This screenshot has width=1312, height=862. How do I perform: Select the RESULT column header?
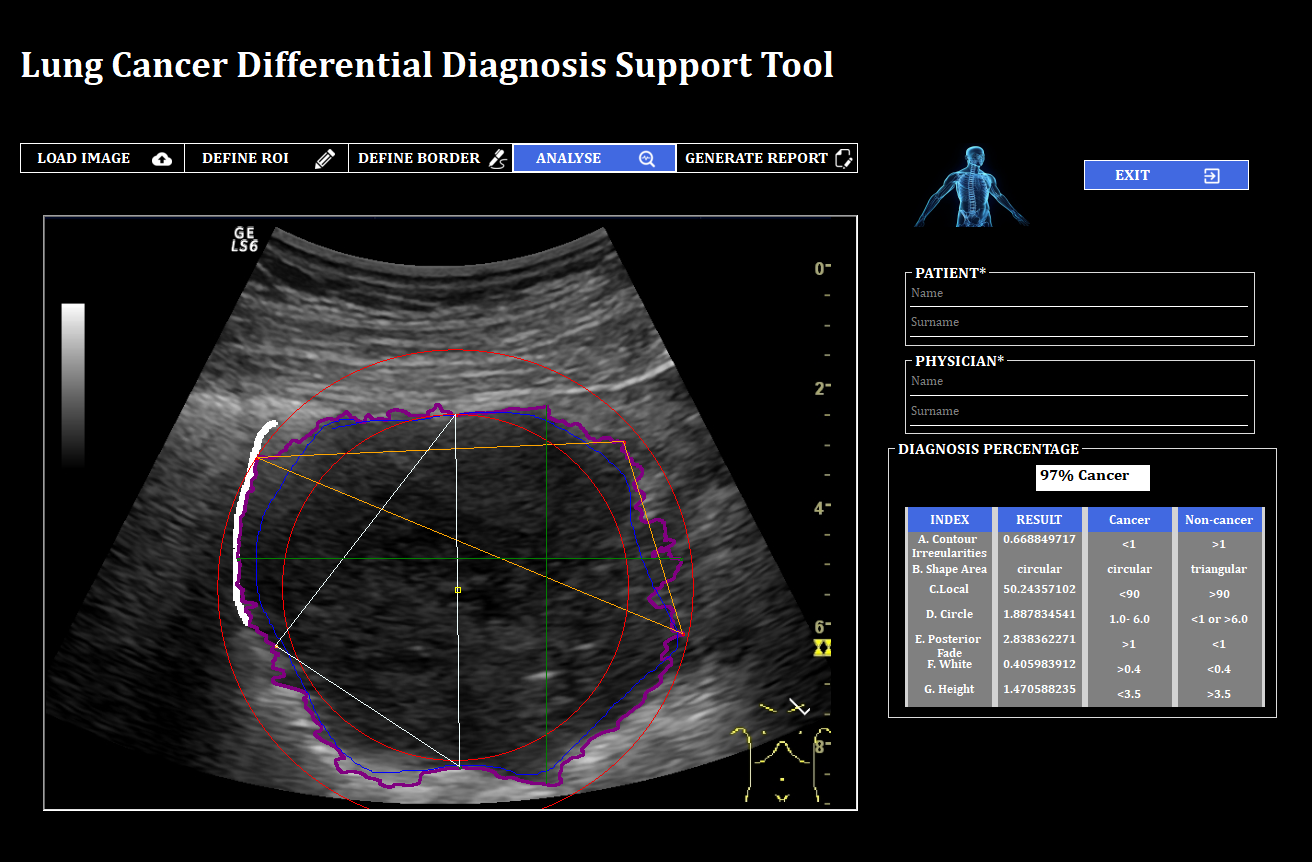point(1038,520)
